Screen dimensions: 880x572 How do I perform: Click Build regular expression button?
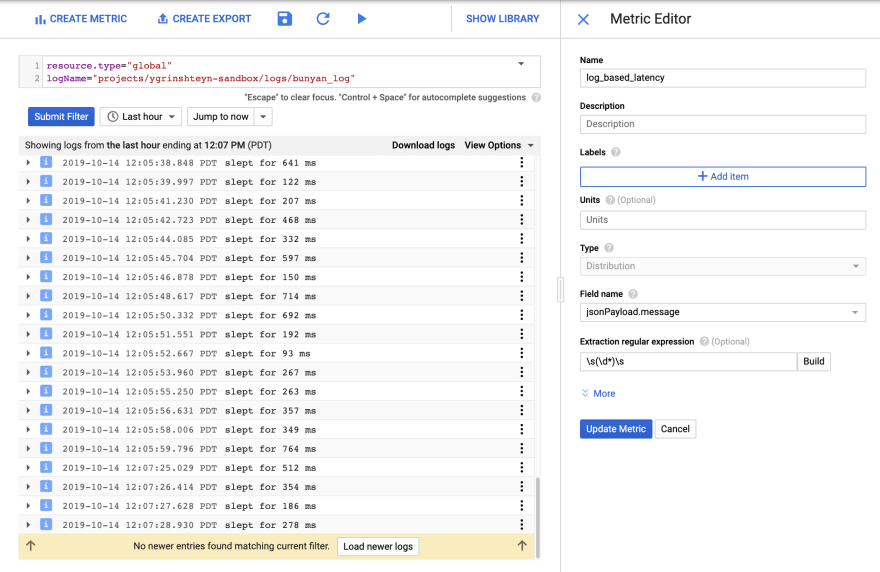[813, 361]
